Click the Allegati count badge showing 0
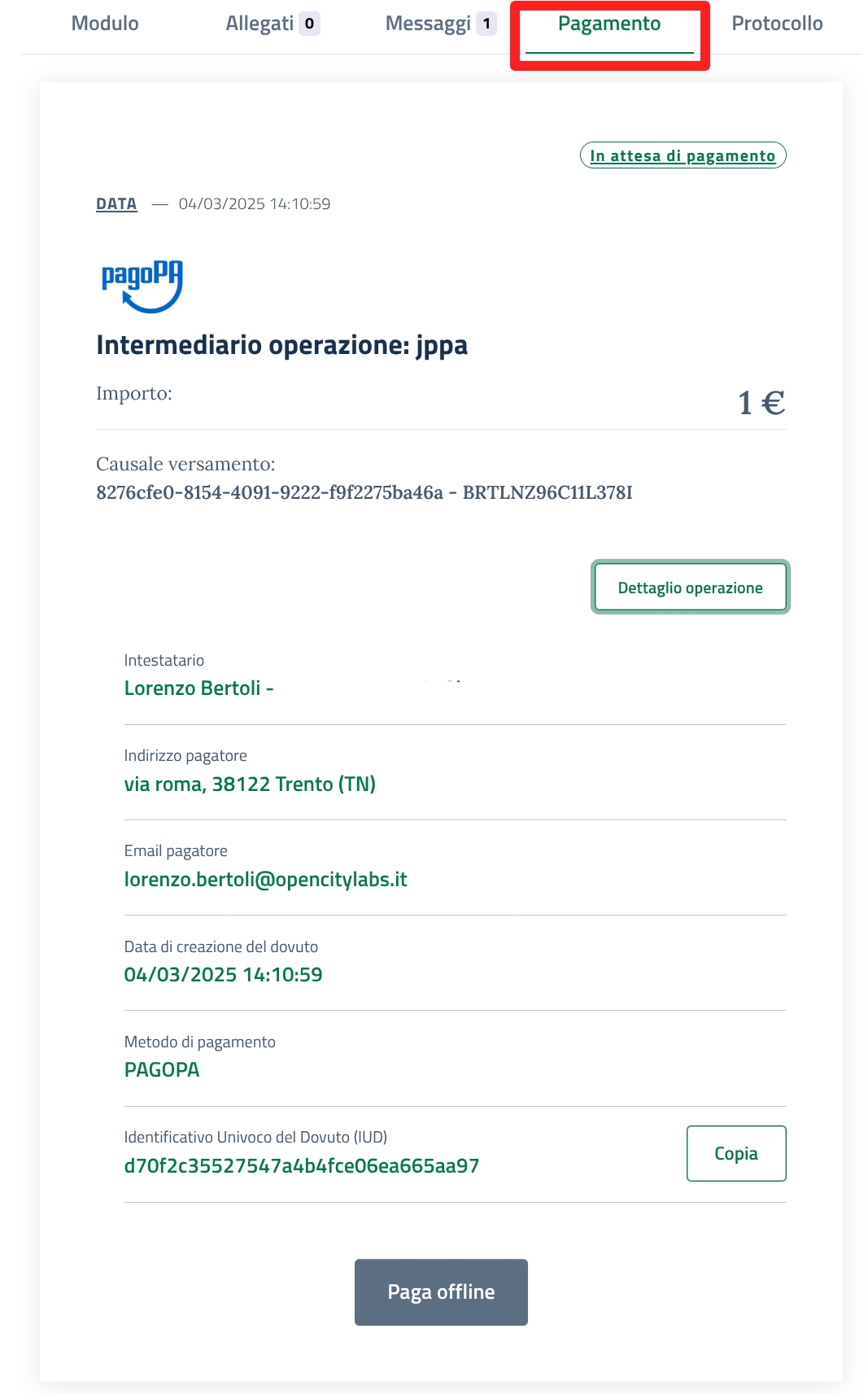This screenshot has height=1394, width=868. [x=309, y=24]
